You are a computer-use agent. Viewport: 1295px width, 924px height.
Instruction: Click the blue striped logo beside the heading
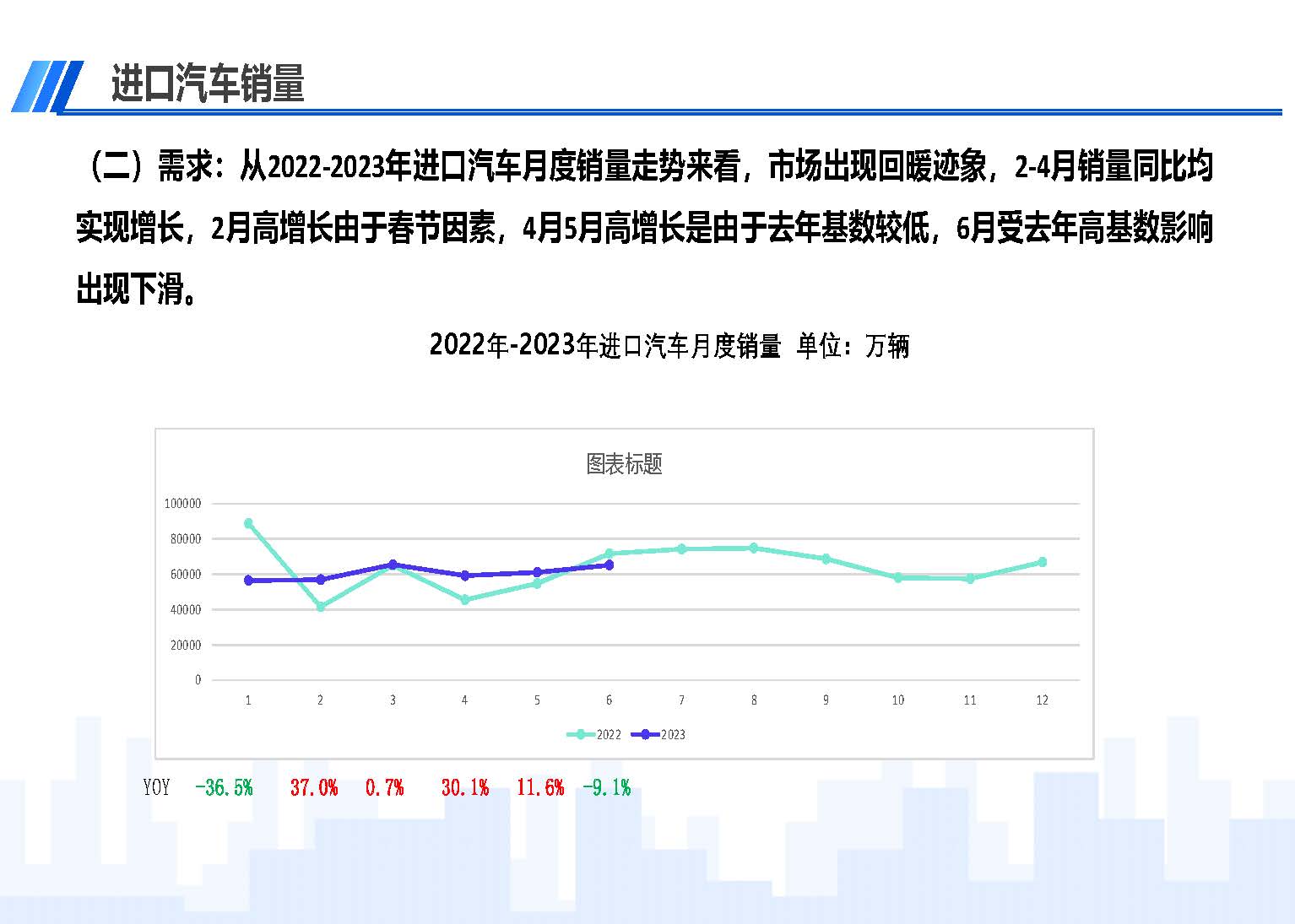46,86
